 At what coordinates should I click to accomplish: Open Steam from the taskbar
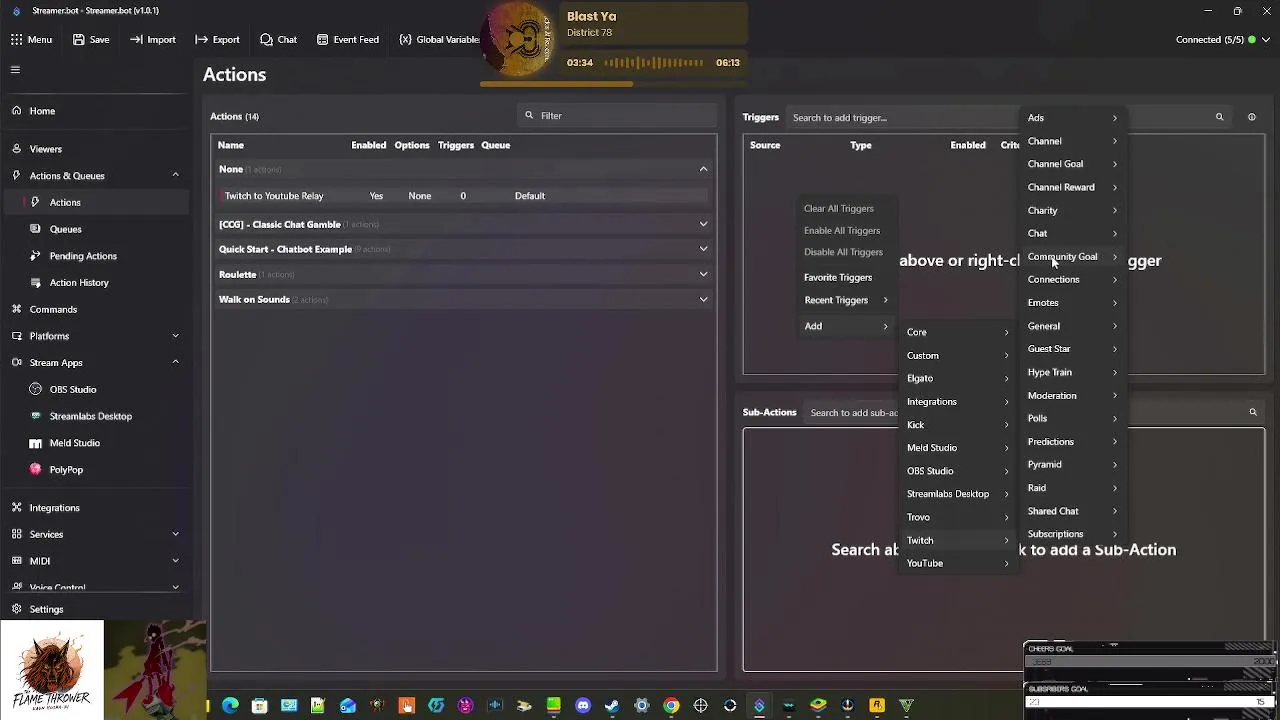[612, 706]
